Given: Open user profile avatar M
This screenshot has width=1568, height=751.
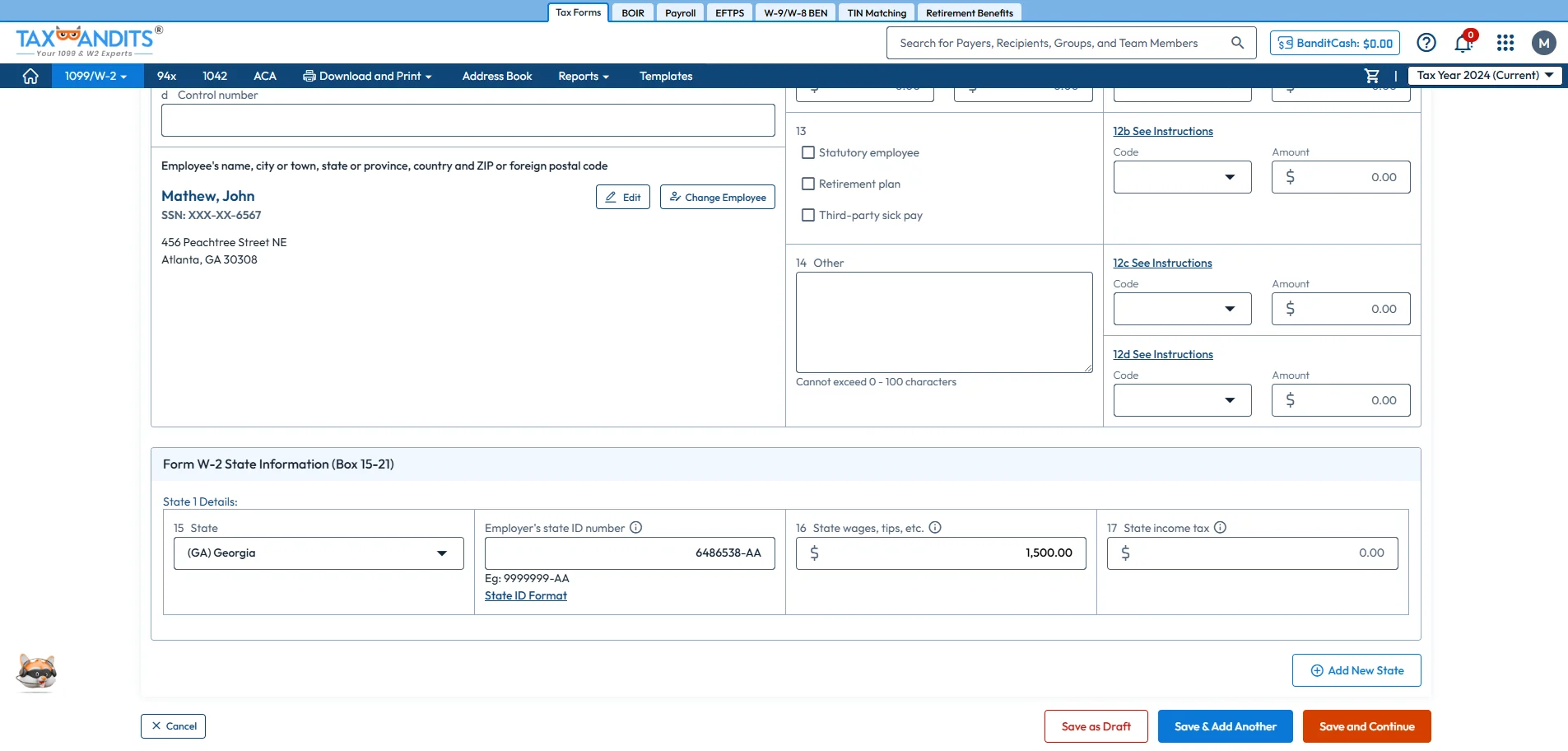Looking at the screenshot, I should (x=1544, y=43).
